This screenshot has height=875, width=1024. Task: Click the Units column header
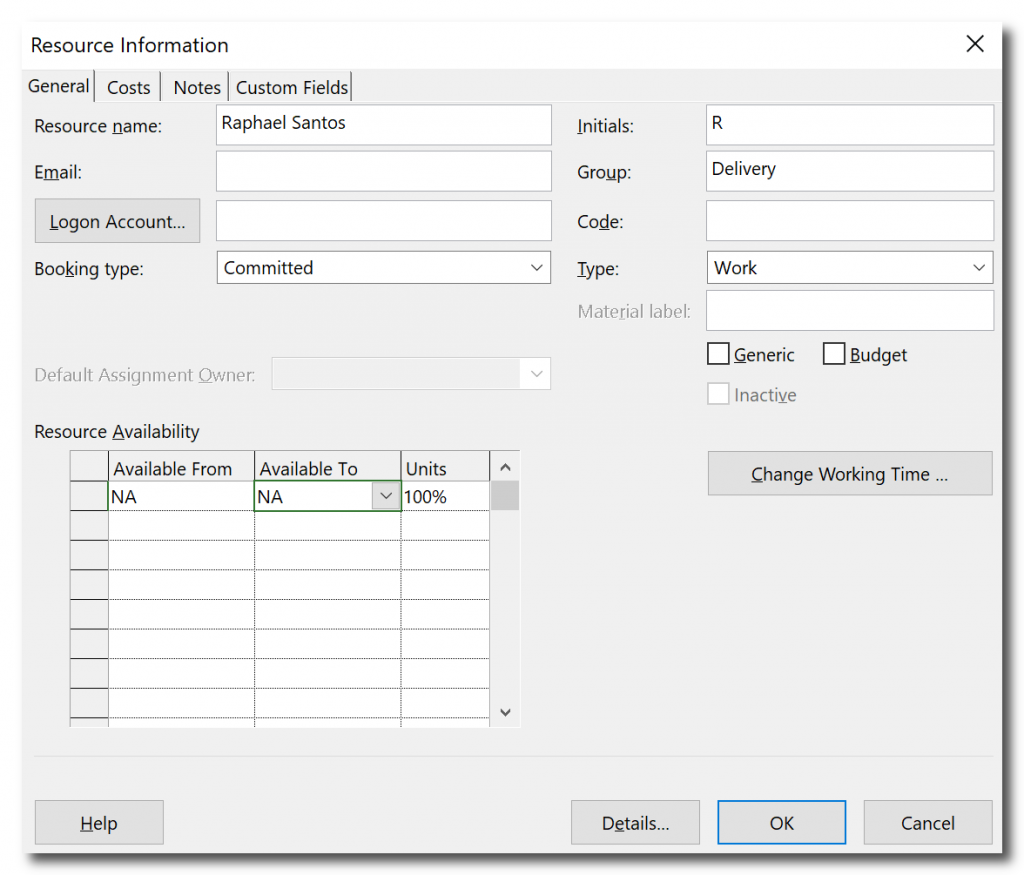[445, 468]
